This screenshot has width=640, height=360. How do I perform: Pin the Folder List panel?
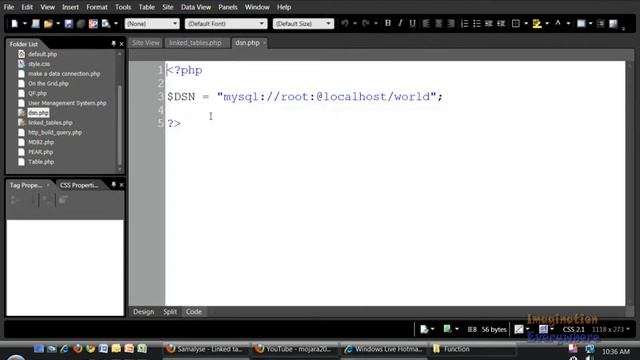pos(113,44)
